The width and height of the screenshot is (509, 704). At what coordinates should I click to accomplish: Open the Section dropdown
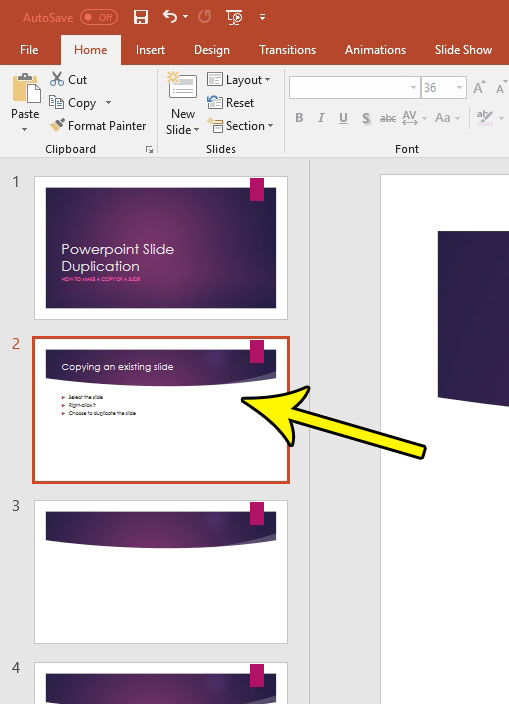pyautogui.click(x=240, y=126)
